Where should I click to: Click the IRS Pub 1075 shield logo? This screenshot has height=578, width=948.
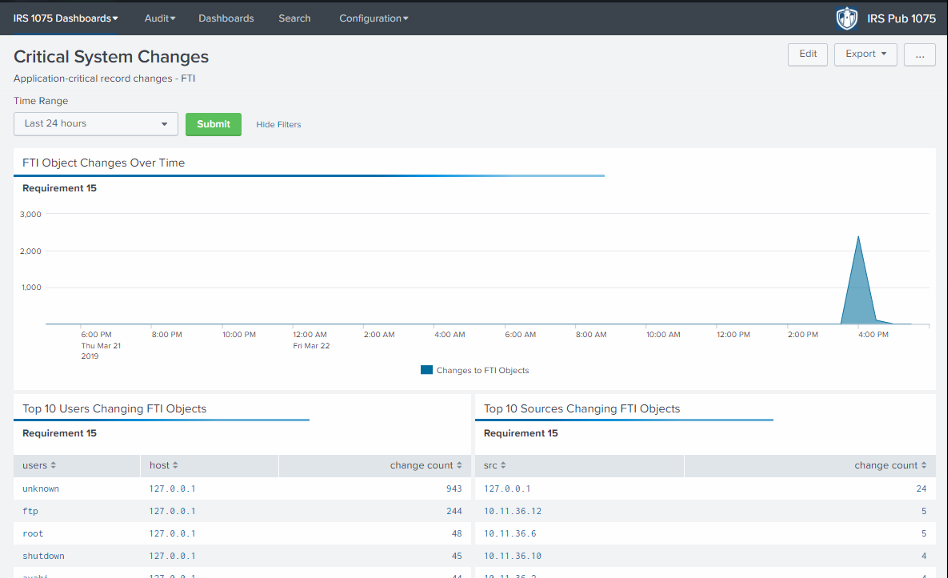pos(846,18)
